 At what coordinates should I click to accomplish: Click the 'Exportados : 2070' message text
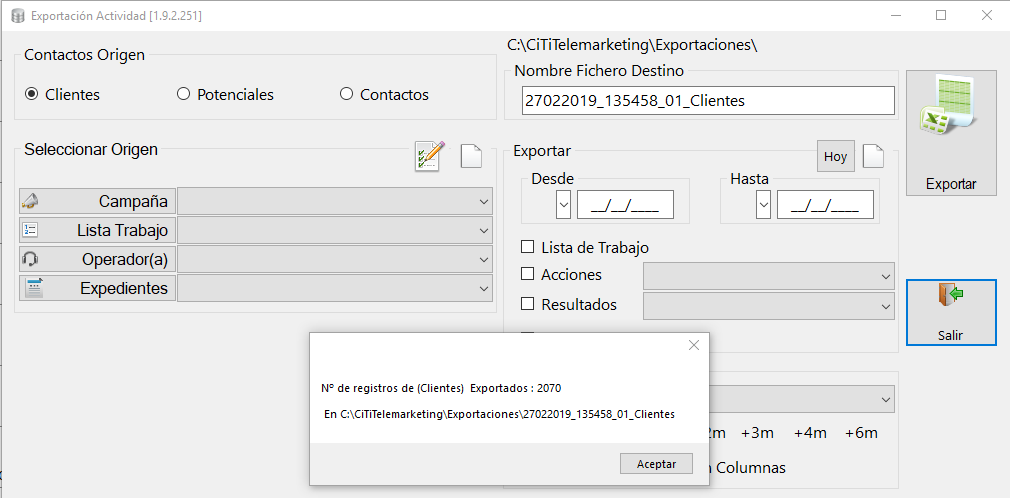pyautogui.click(x=516, y=388)
